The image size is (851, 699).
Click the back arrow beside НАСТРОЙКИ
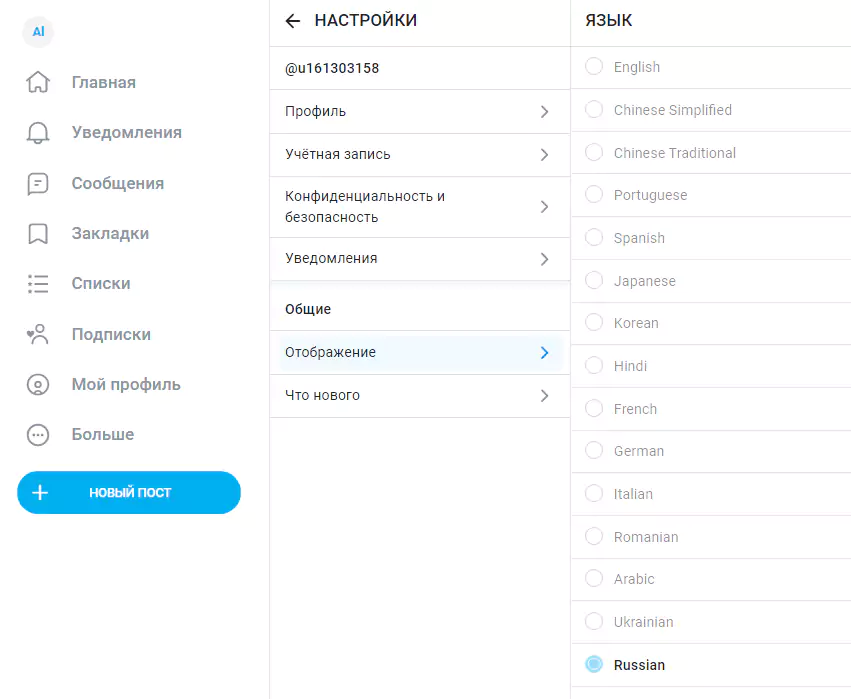293,21
